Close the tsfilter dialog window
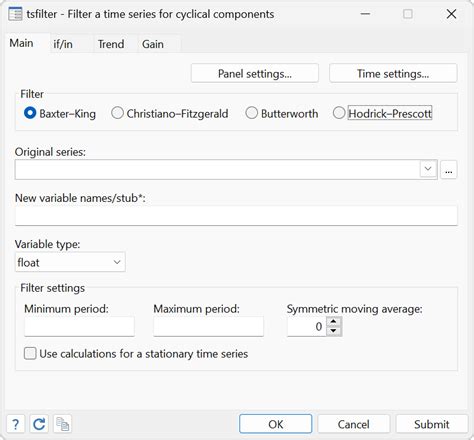 tap(451, 14)
